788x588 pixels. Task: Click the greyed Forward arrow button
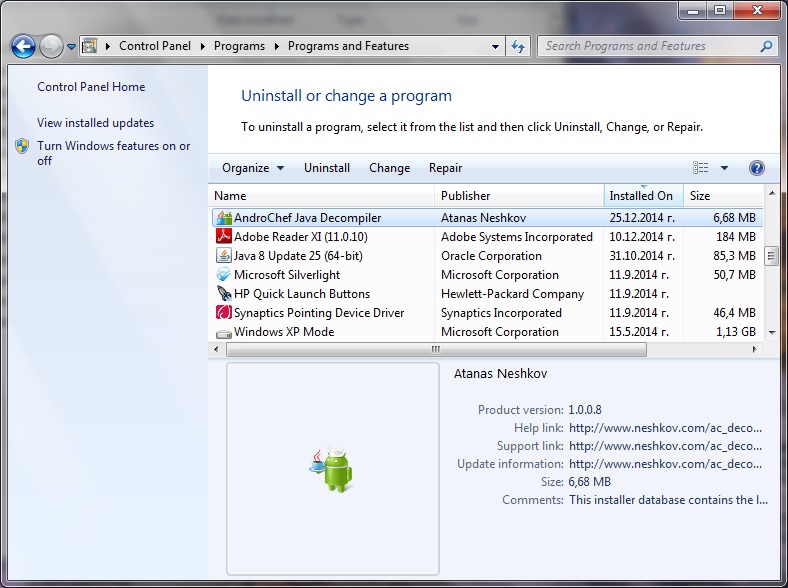click(51, 47)
